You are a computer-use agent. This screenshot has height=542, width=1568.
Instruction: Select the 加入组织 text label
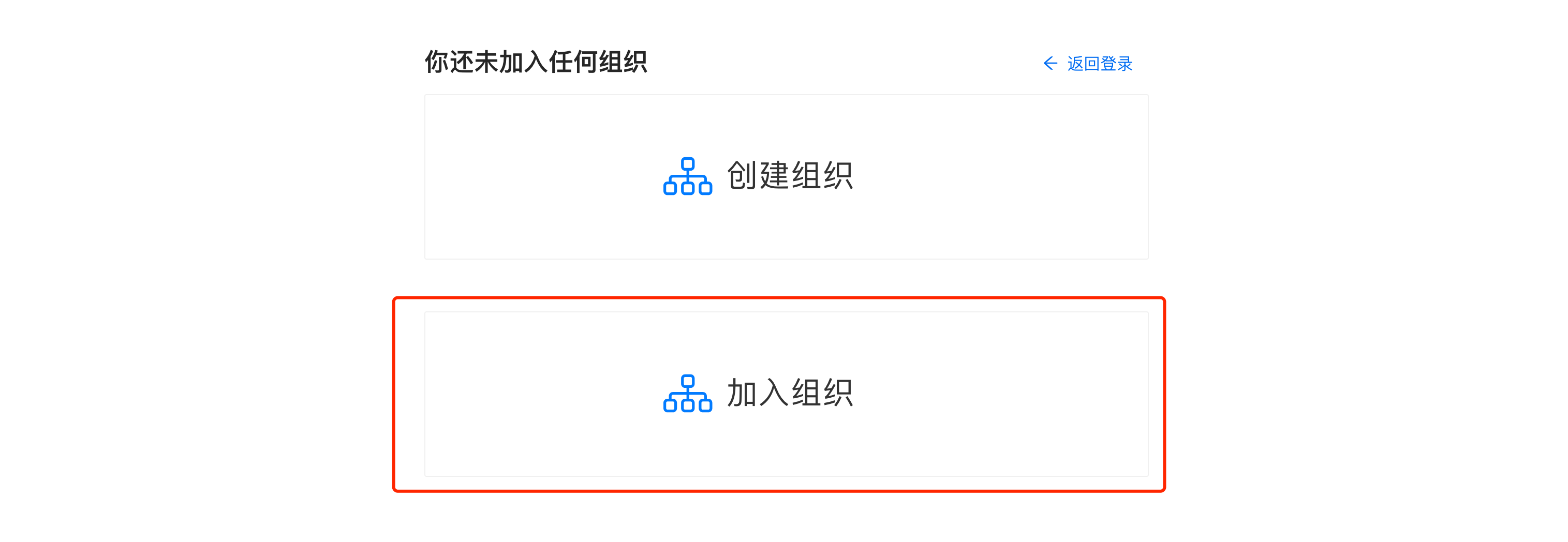[790, 393]
